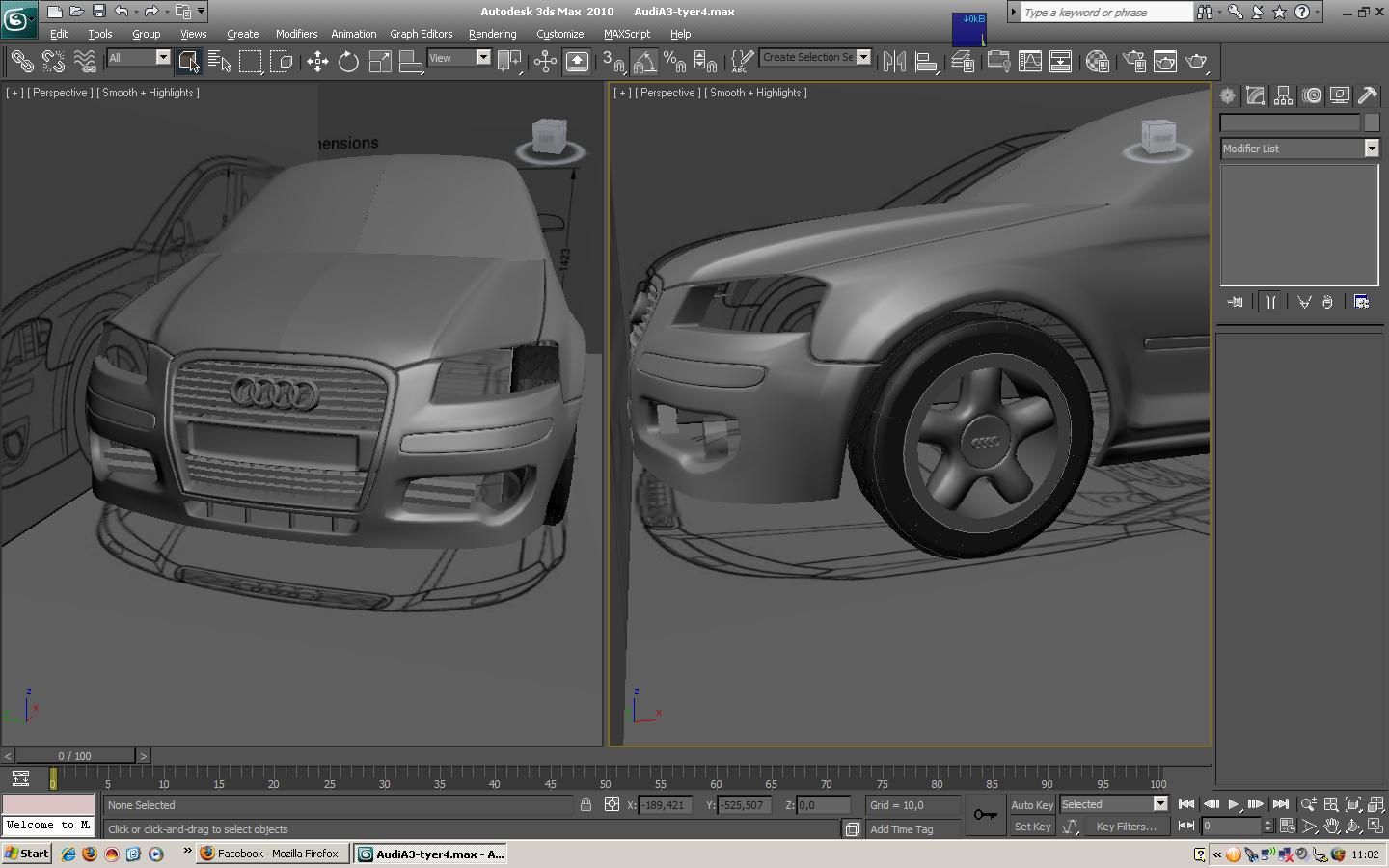Image resolution: width=1389 pixels, height=868 pixels.
Task: Toggle Keyboard Shortcut Override button
Action: pyautogui.click(x=577, y=62)
